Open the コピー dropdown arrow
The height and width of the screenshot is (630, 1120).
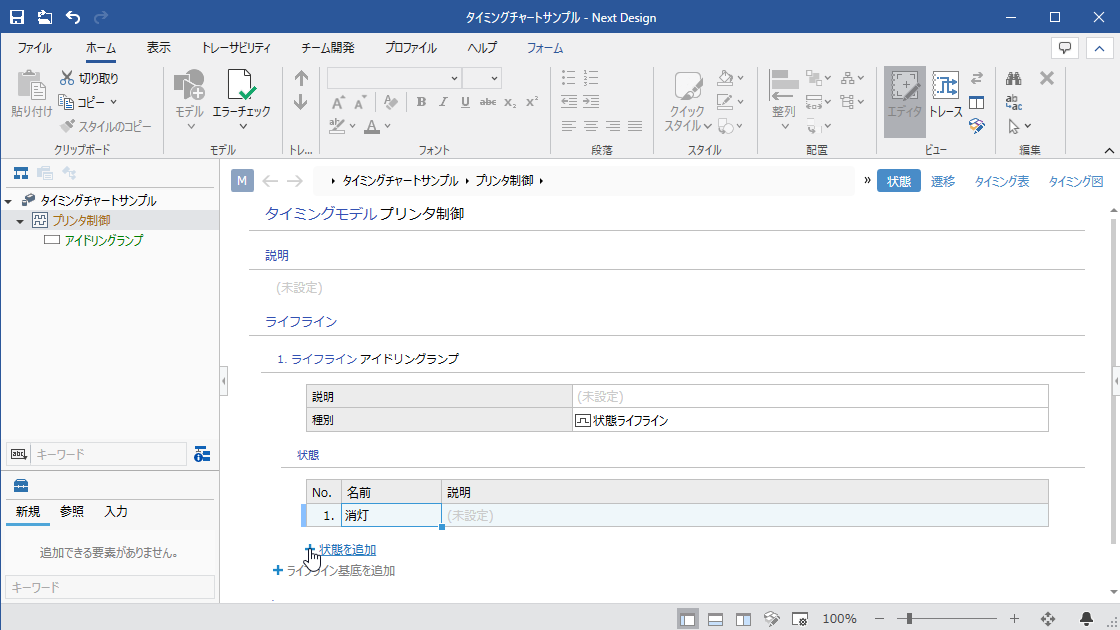click(x=113, y=102)
